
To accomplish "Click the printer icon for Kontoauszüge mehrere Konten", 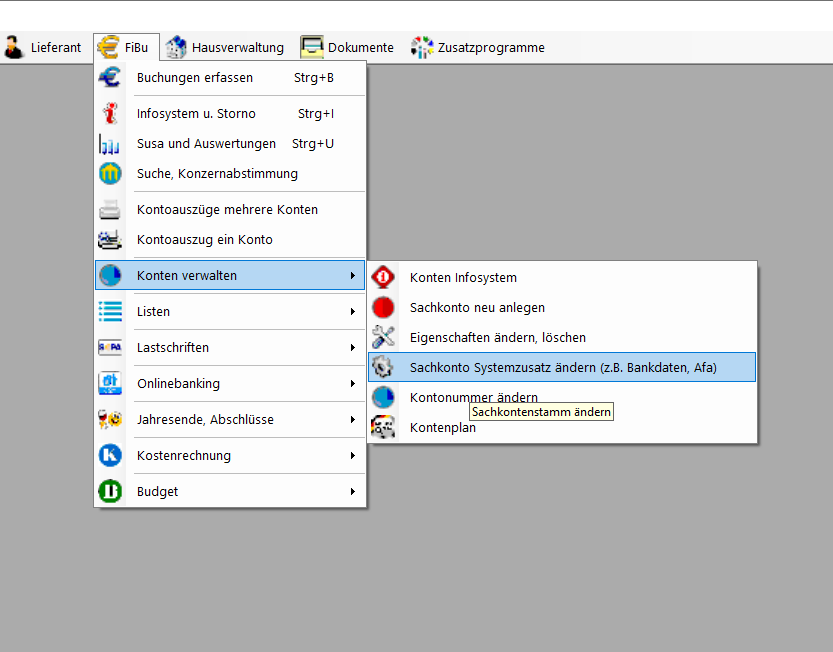I will [x=110, y=210].
